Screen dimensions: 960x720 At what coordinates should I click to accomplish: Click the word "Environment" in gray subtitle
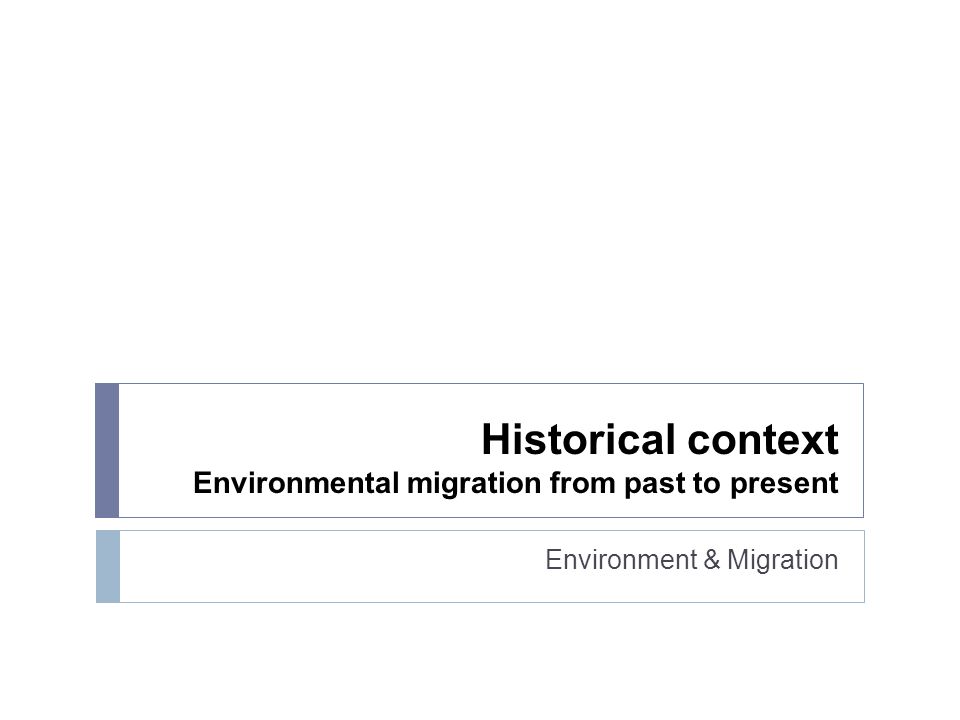click(621, 560)
